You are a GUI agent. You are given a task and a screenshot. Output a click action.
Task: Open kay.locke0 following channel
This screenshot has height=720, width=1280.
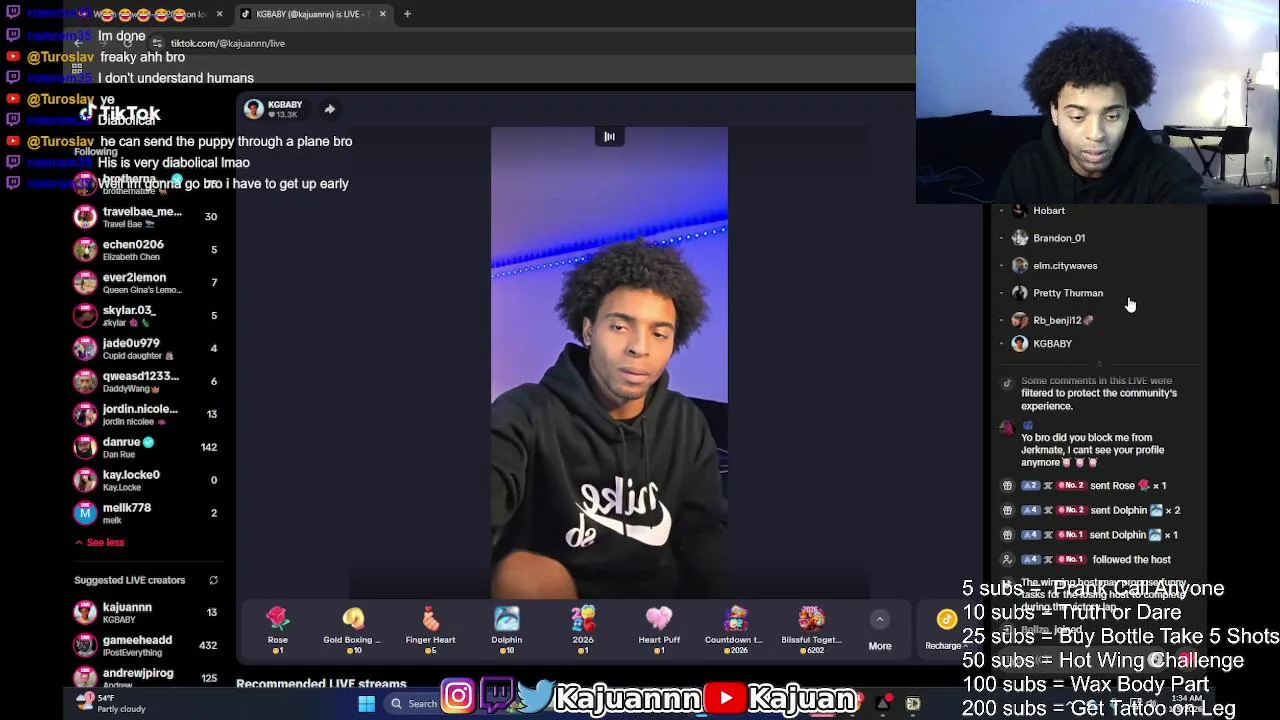[146, 480]
